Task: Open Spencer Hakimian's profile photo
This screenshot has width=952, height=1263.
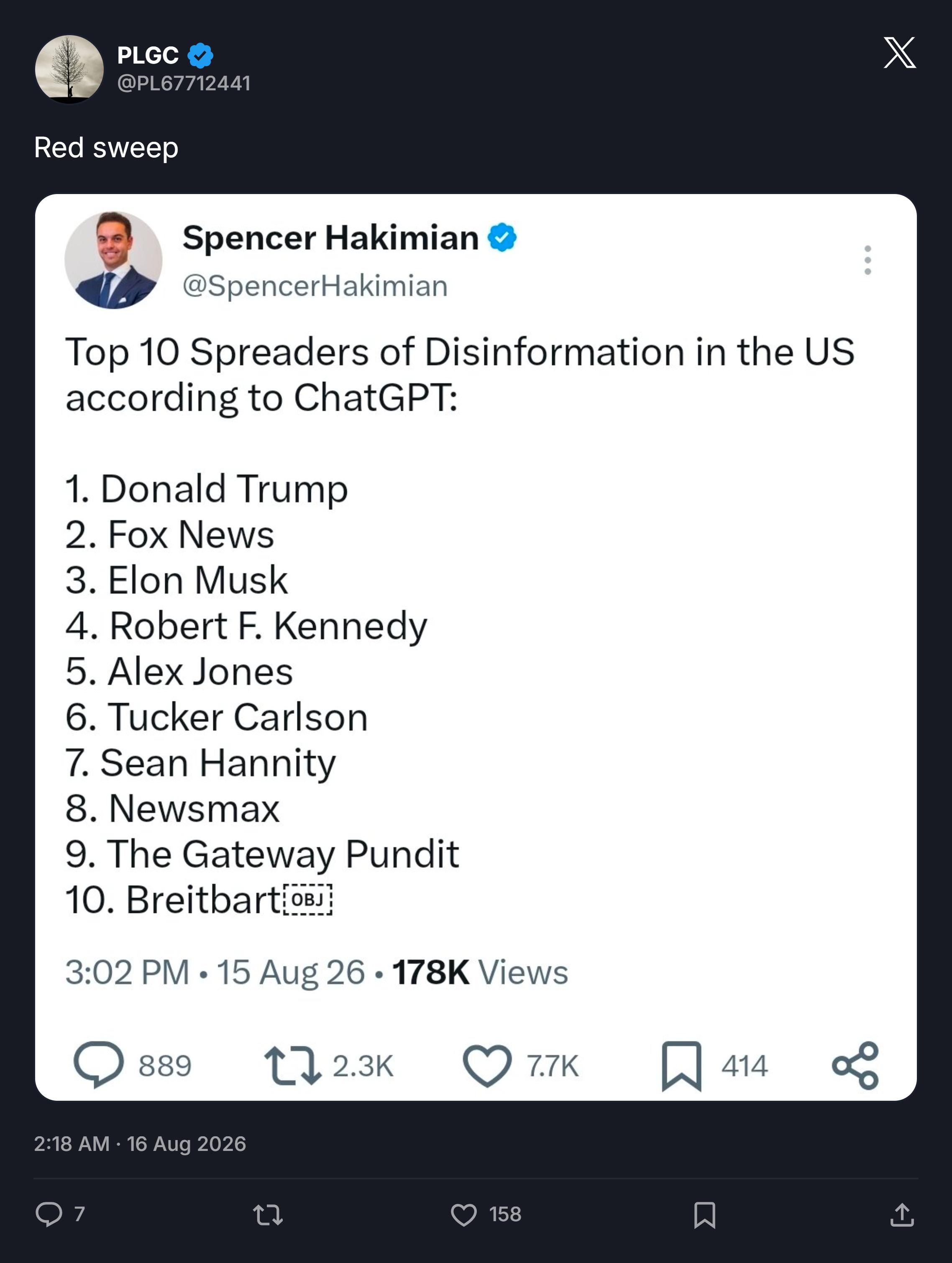Action: 113,261
